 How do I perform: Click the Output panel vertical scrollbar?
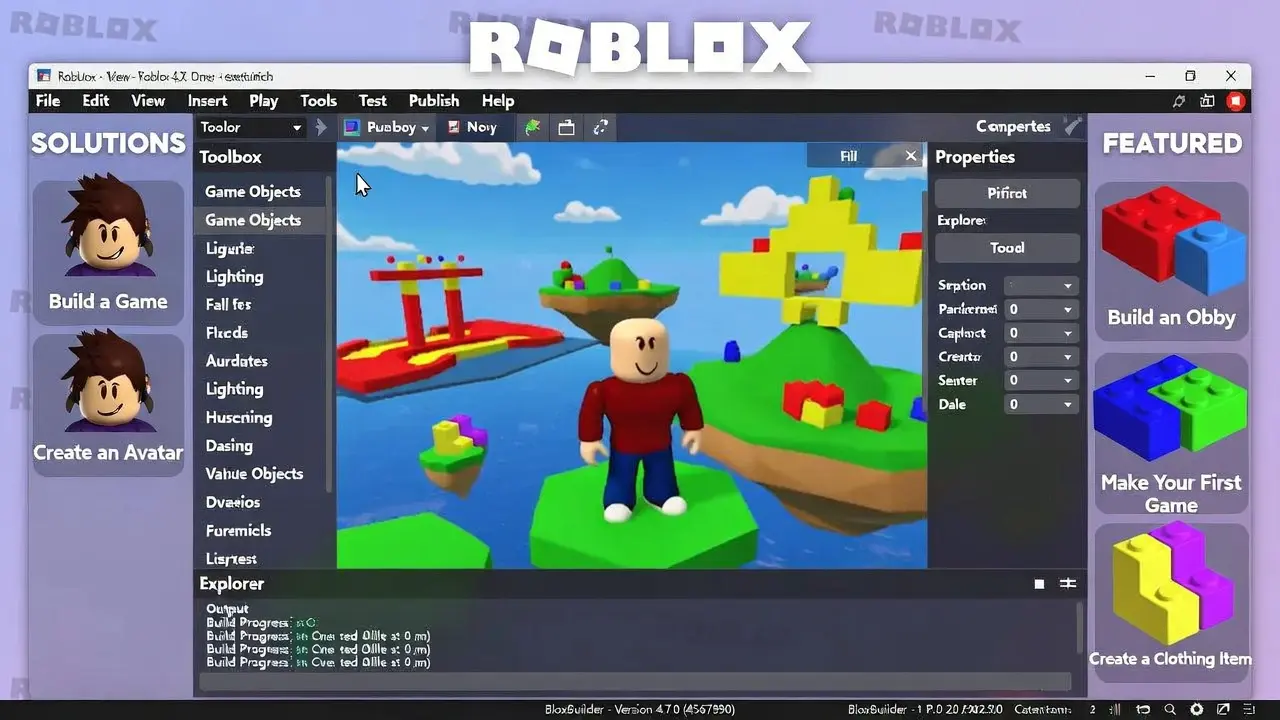(1079, 628)
